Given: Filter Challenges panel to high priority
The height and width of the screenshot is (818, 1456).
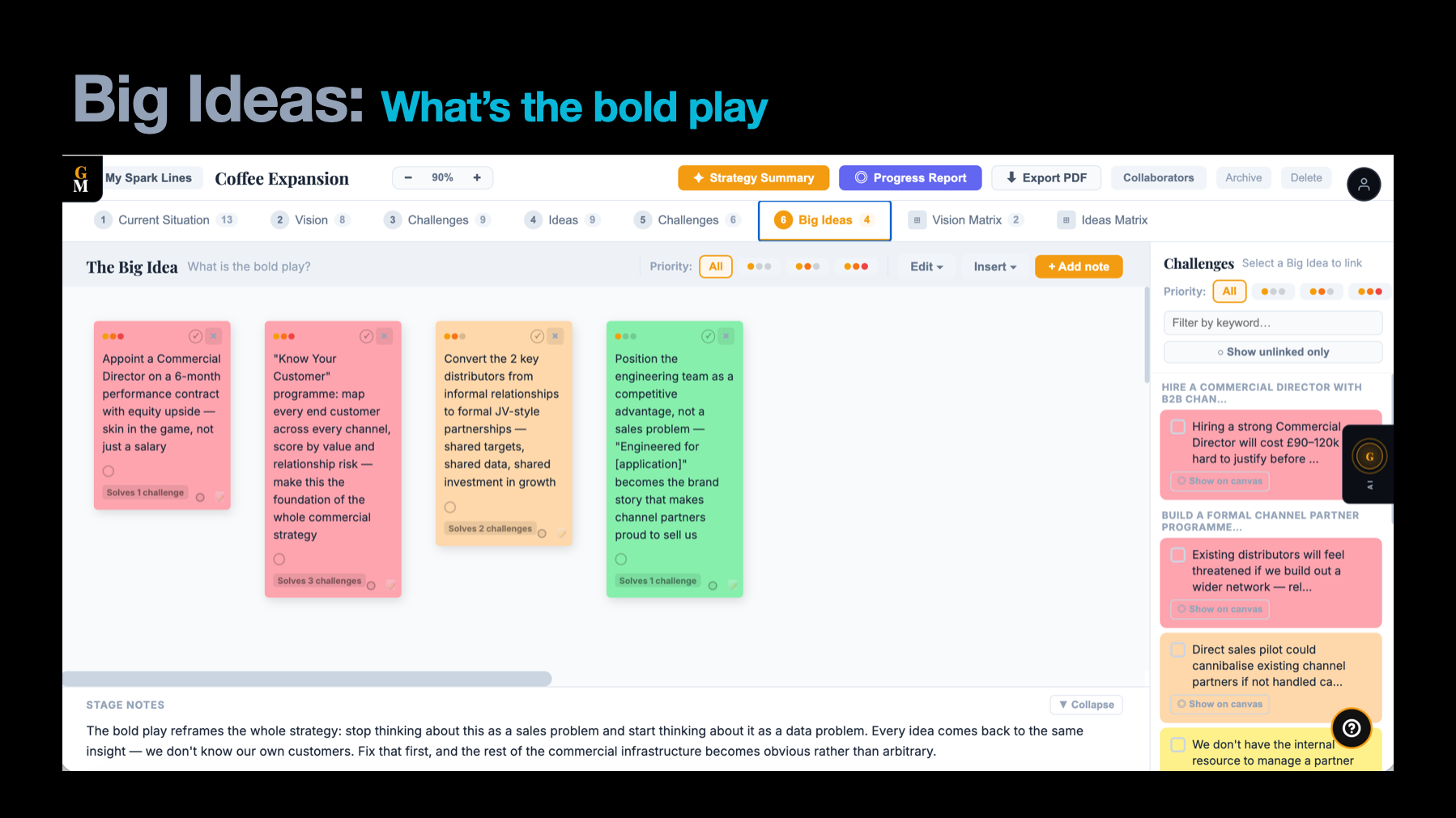Looking at the screenshot, I should (1370, 292).
